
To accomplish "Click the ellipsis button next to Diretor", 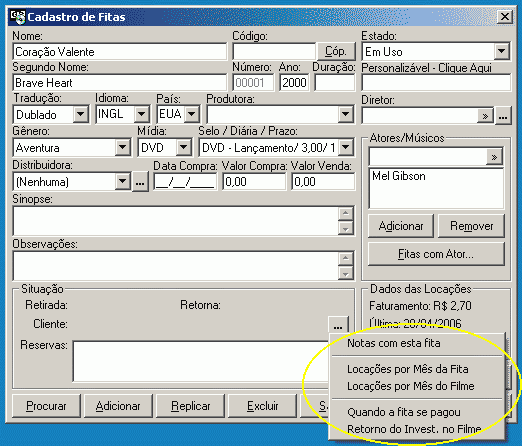I will 503,116.
